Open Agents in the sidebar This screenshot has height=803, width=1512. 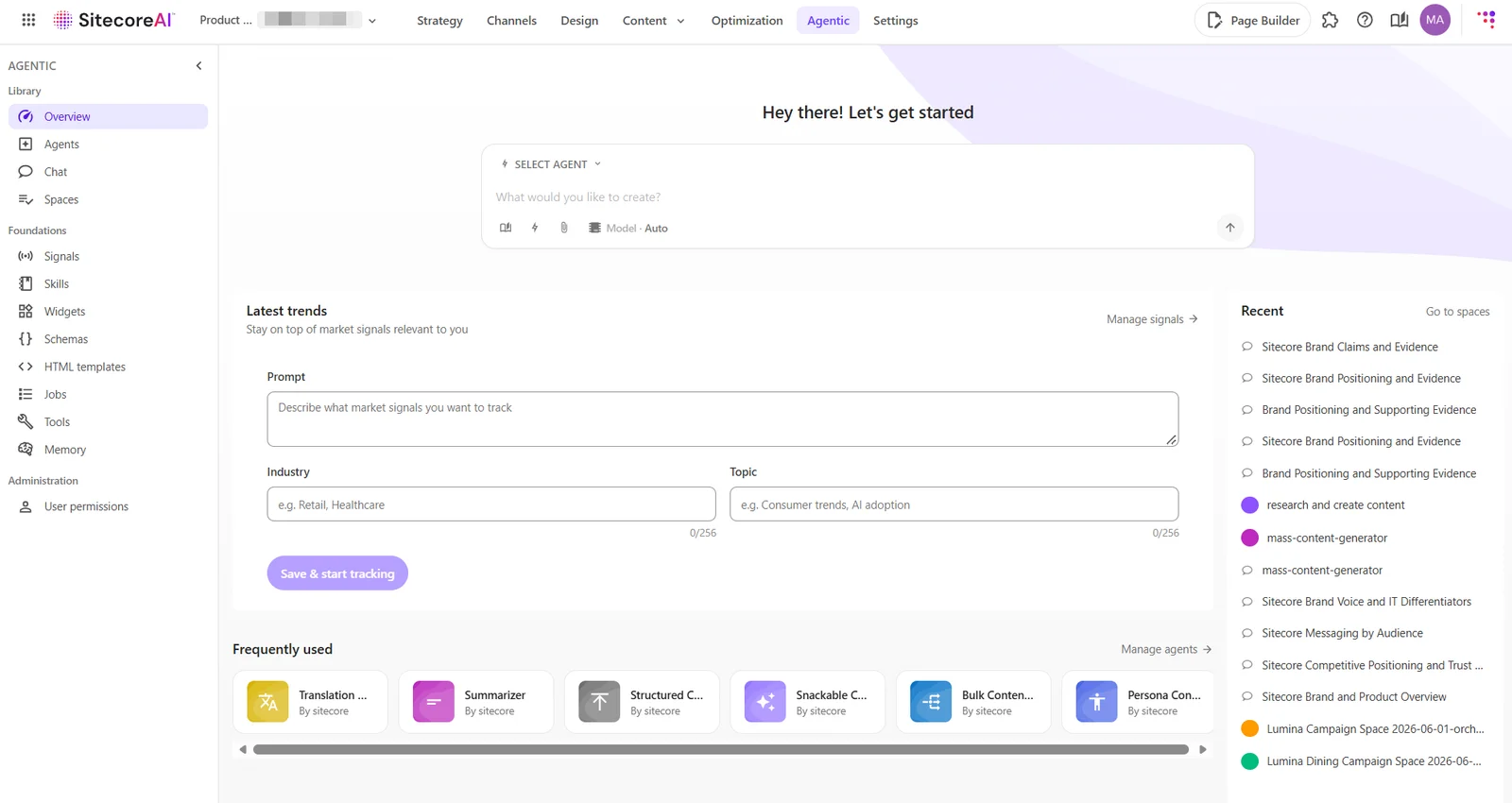coord(108,145)
